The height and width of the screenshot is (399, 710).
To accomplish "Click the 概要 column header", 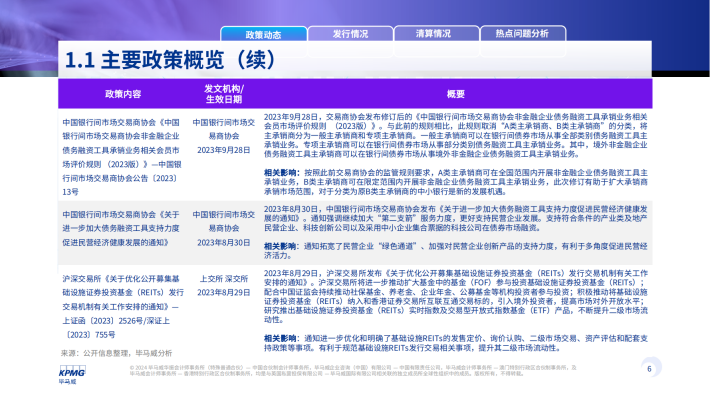I will tap(456, 94).
